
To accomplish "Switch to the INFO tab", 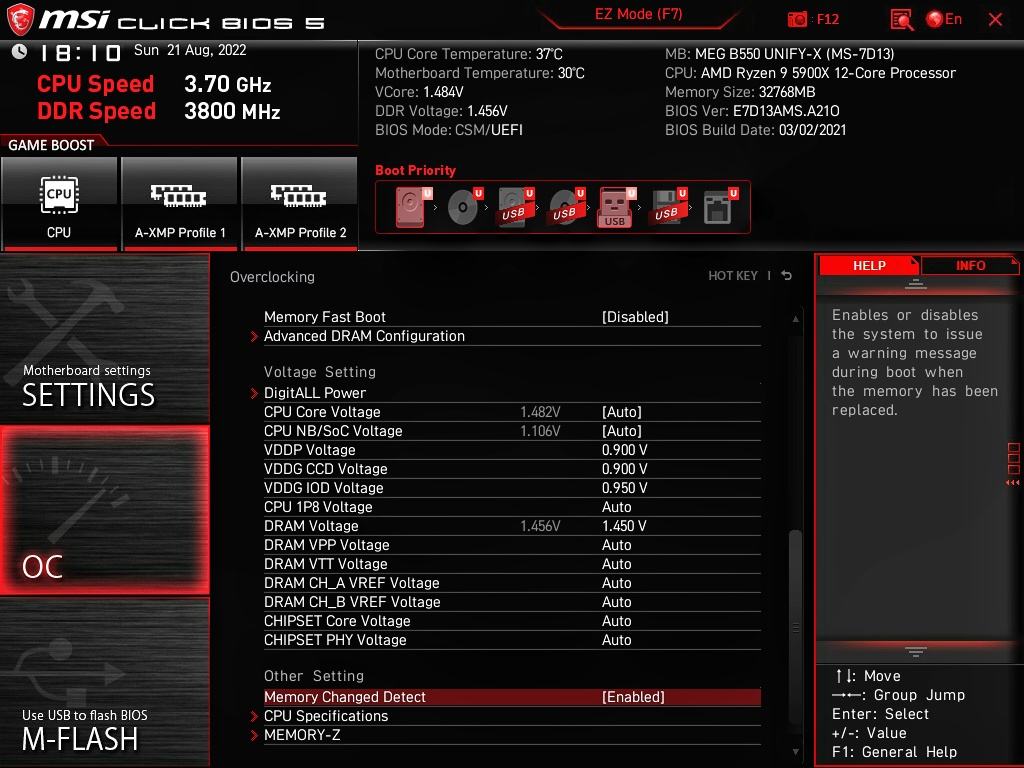I will pos(970,266).
